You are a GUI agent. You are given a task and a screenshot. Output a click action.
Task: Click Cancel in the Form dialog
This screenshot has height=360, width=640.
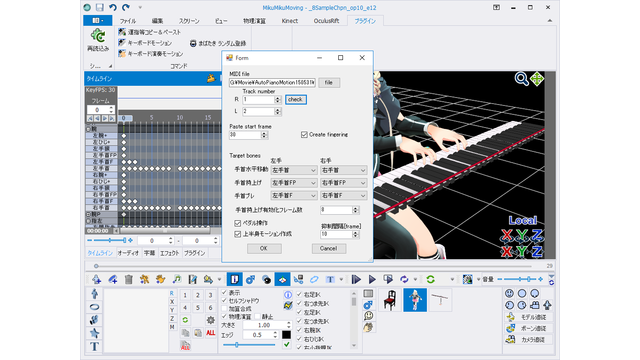(x=329, y=248)
